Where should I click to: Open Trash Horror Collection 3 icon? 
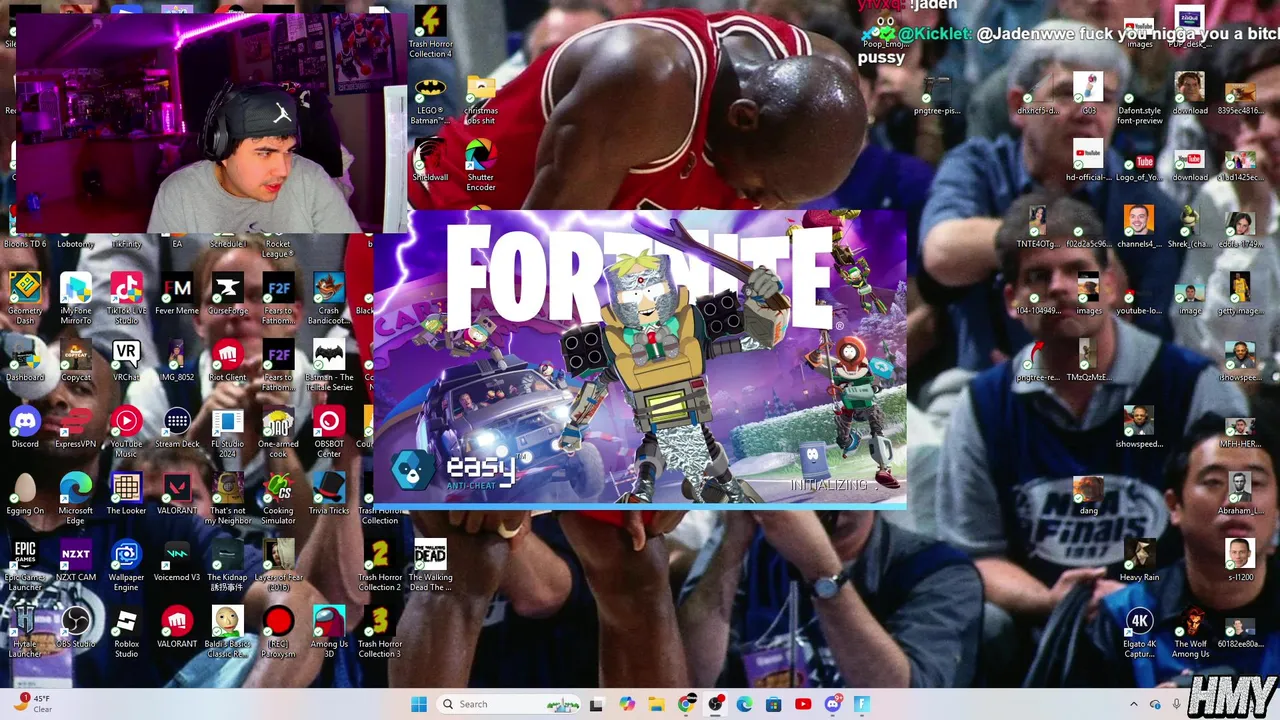[x=380, y=631]
